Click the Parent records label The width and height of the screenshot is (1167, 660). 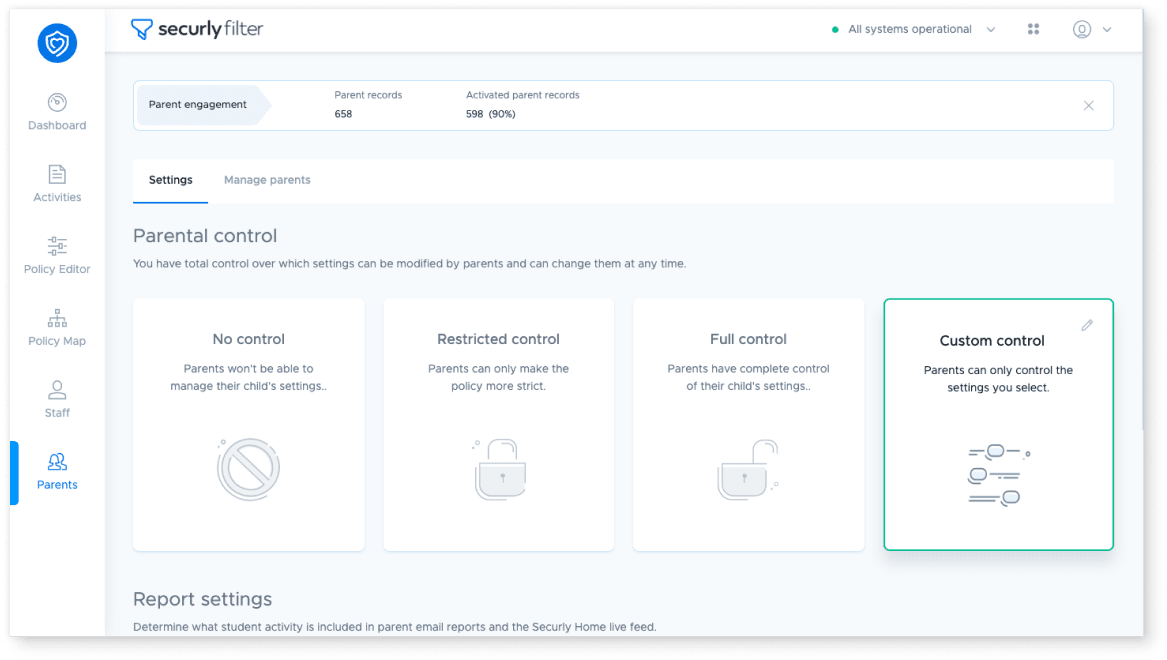[x=368, y=95]
